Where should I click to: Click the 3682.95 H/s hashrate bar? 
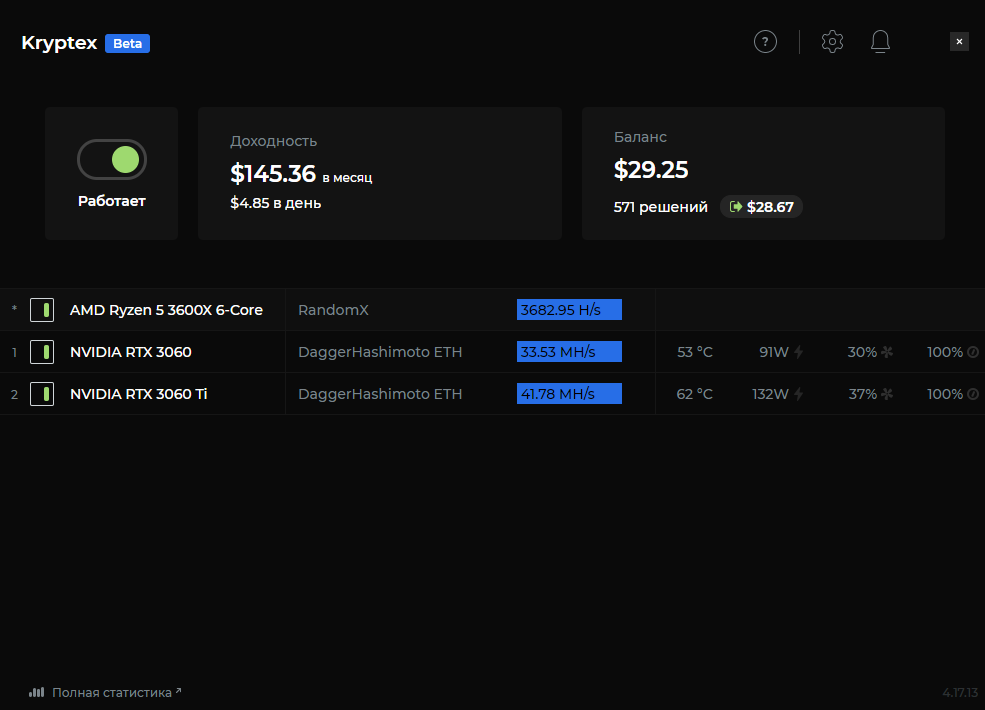569,310
